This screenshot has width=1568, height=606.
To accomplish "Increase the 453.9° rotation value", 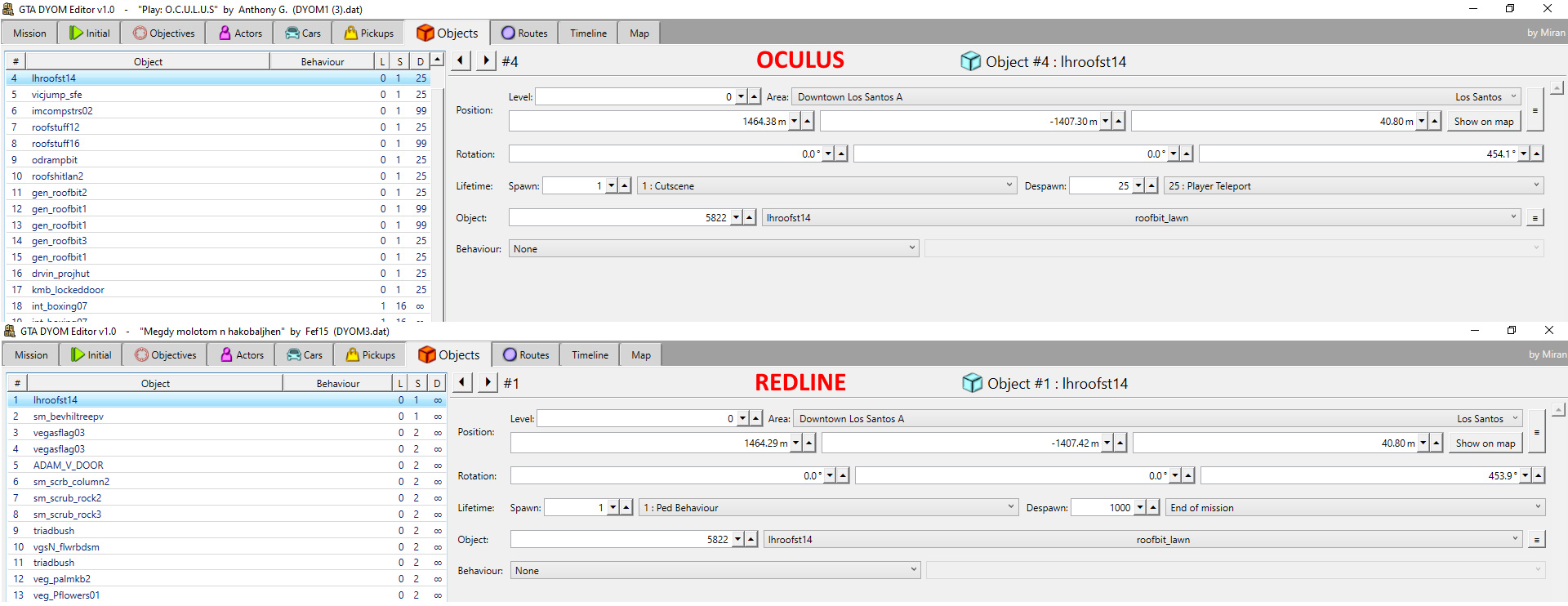I will [1539, 475].
